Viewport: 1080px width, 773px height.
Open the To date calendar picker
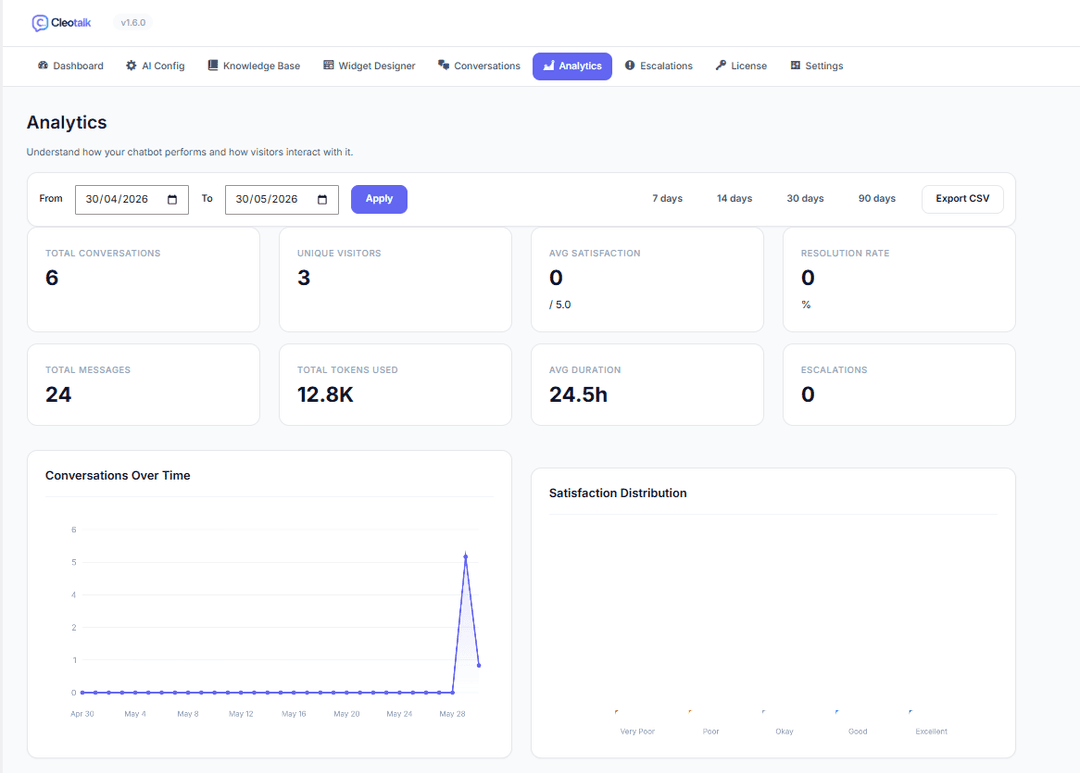click(322, 200)
